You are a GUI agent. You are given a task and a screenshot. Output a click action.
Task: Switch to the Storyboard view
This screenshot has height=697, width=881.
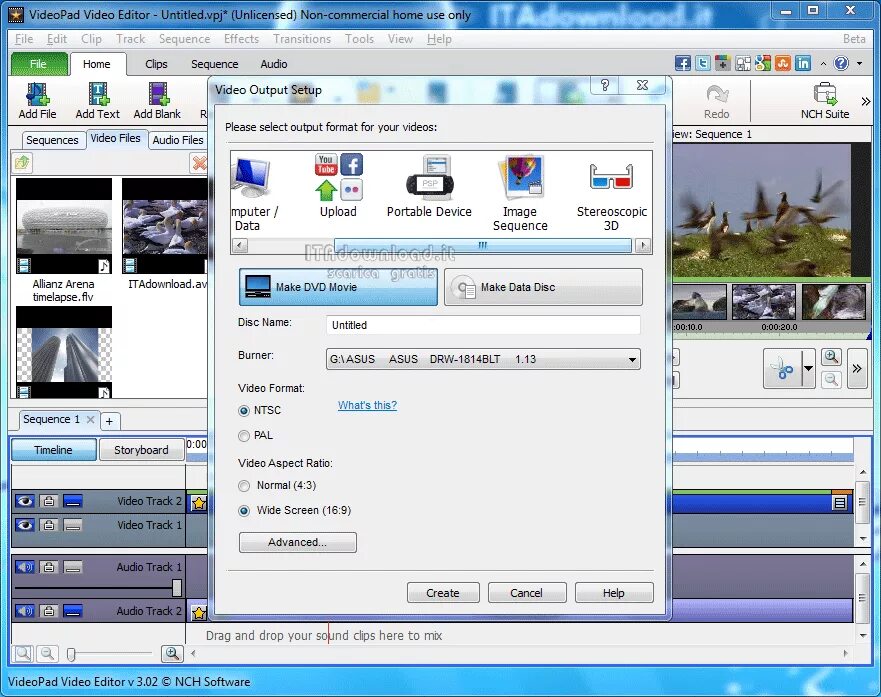[141, 450]
